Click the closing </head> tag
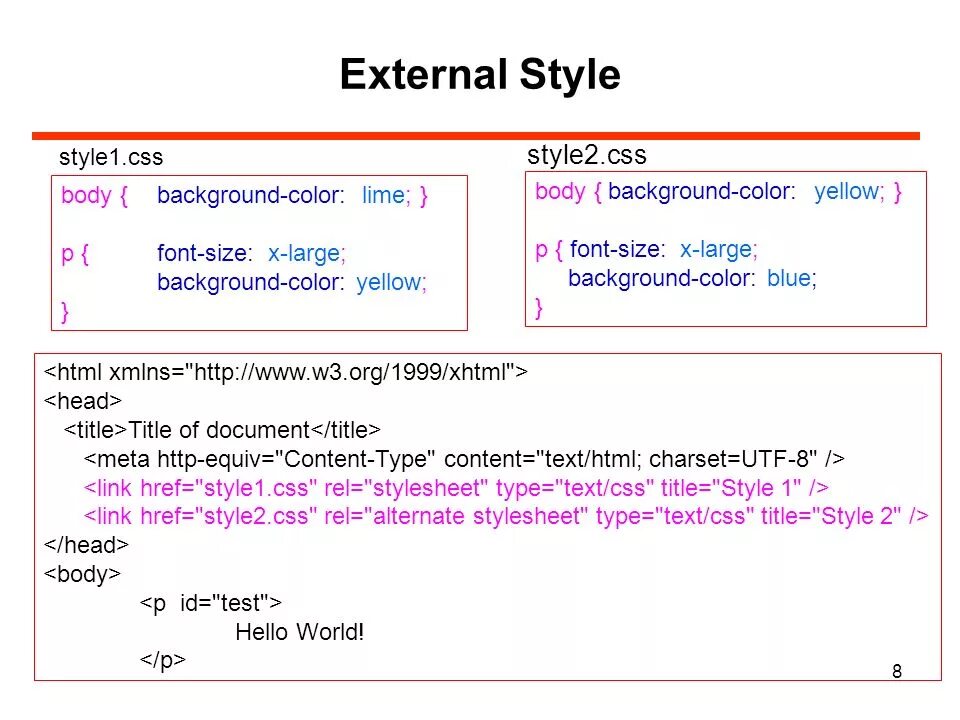The image size is (960, 720). point(86,545)
